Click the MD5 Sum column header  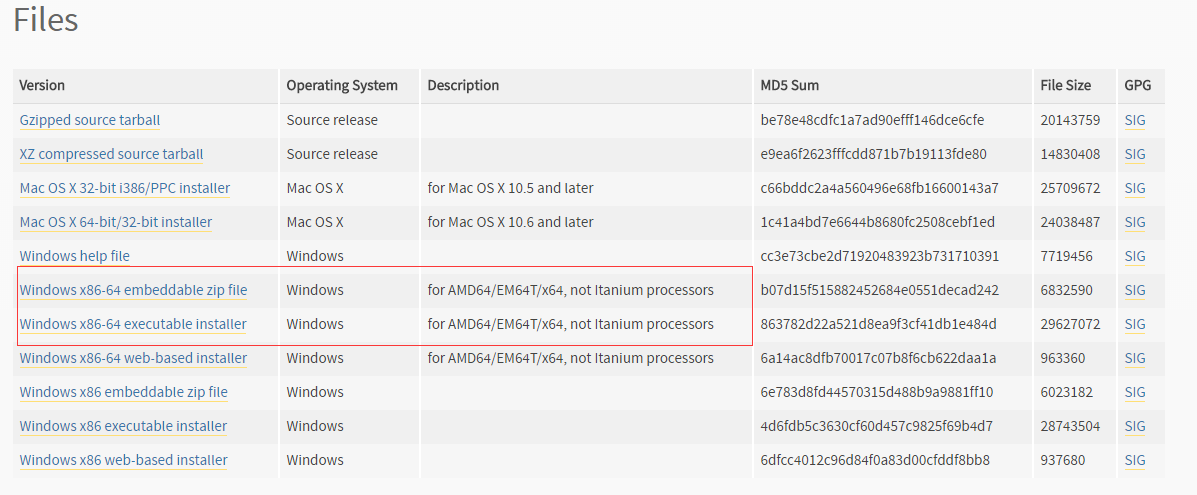[x=789, y=85]
